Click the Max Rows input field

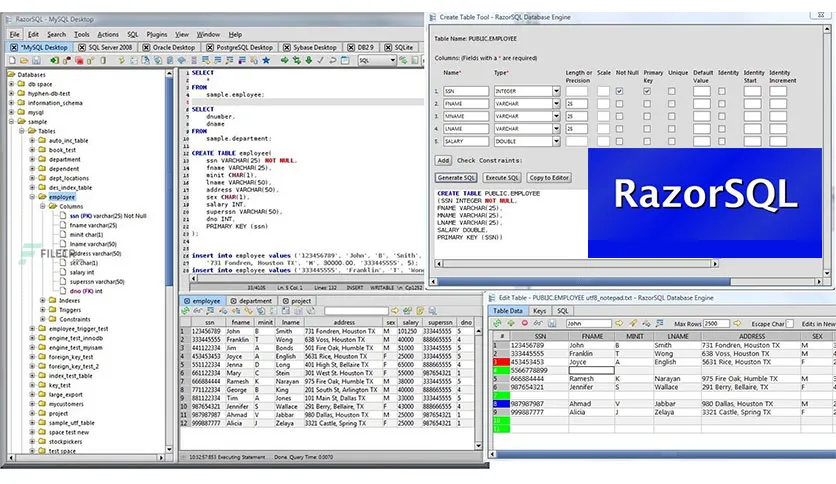[717, 324]
